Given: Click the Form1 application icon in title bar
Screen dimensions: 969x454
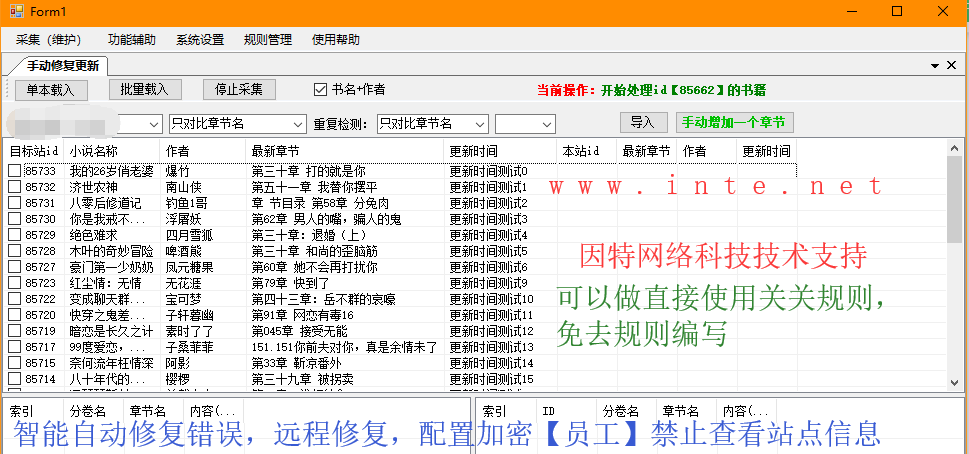Looking at the screenshot, I should 15,12.
